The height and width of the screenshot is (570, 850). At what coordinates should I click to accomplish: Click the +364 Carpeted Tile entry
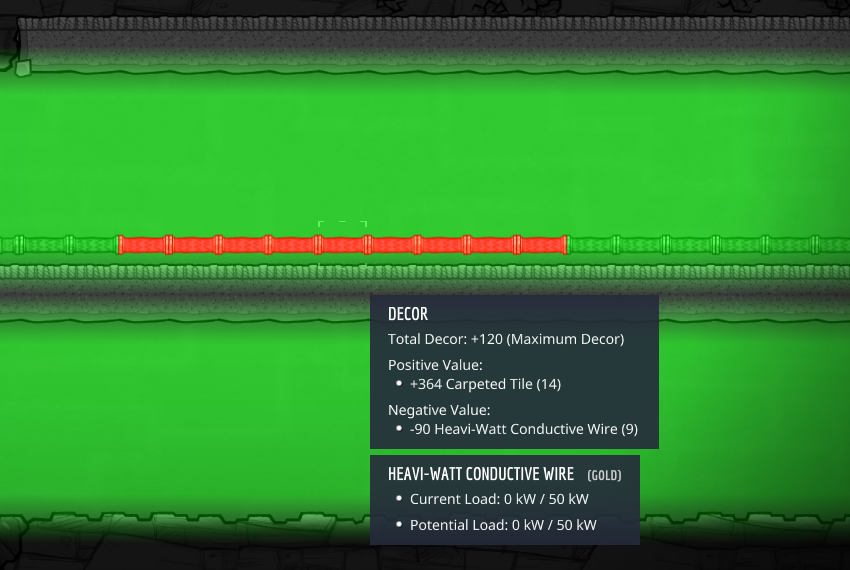[x=486, y=384]
